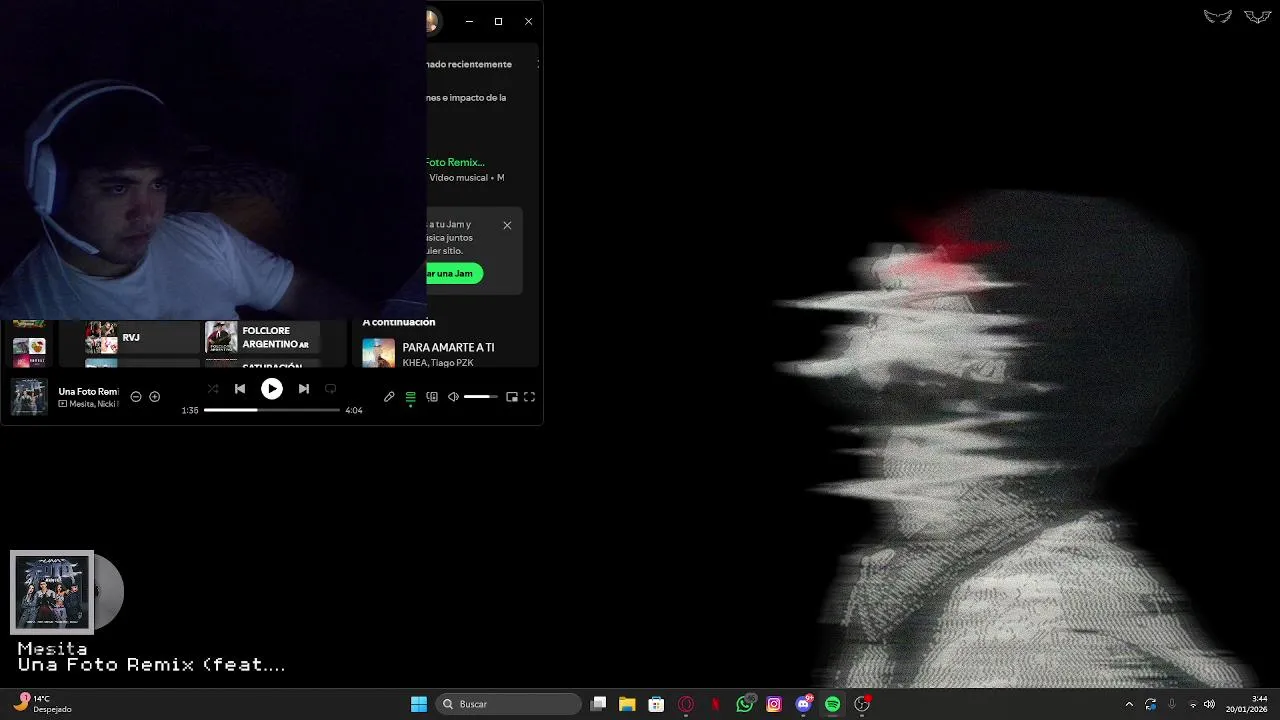Play the current track in Spotify

coord(271,389)
